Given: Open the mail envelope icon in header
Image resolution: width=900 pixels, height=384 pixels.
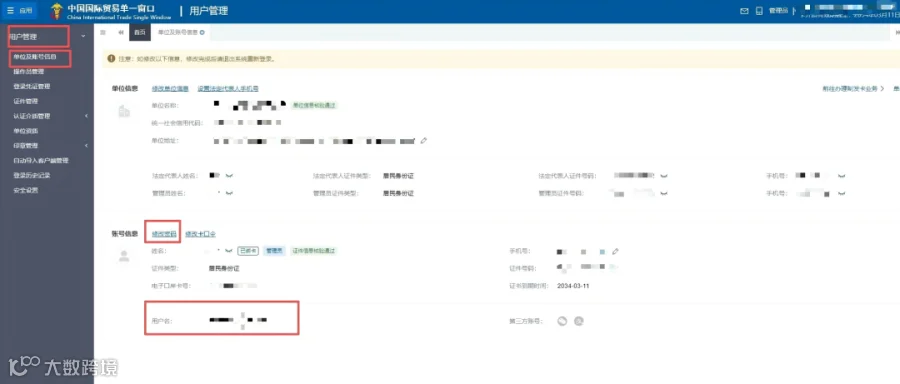Looking at the screenshot, I should coord(744,11).
